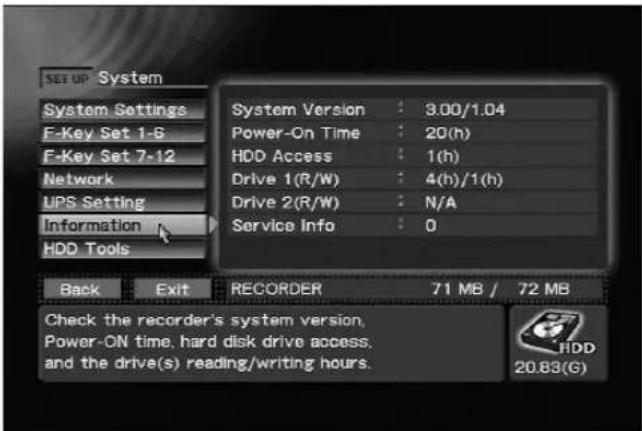This screenshot has width=642, height=431.
Task: Select the System Version row
Action: pos(414,110)
